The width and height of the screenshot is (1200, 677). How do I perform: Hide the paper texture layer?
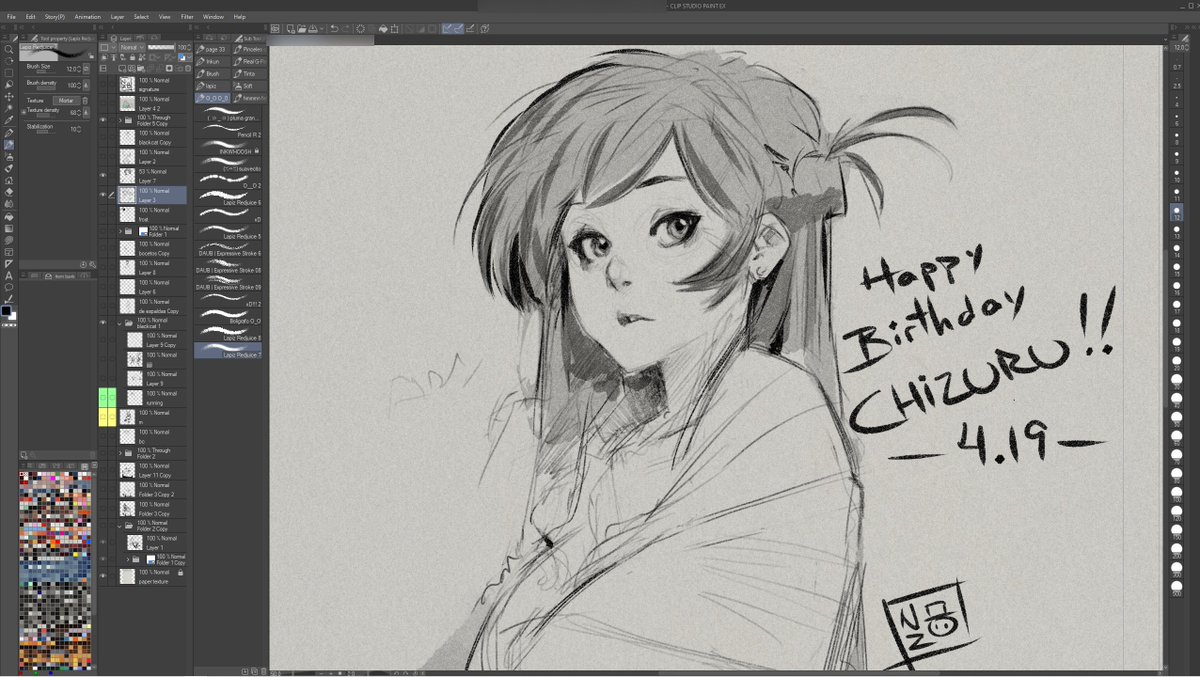point(102,577)
